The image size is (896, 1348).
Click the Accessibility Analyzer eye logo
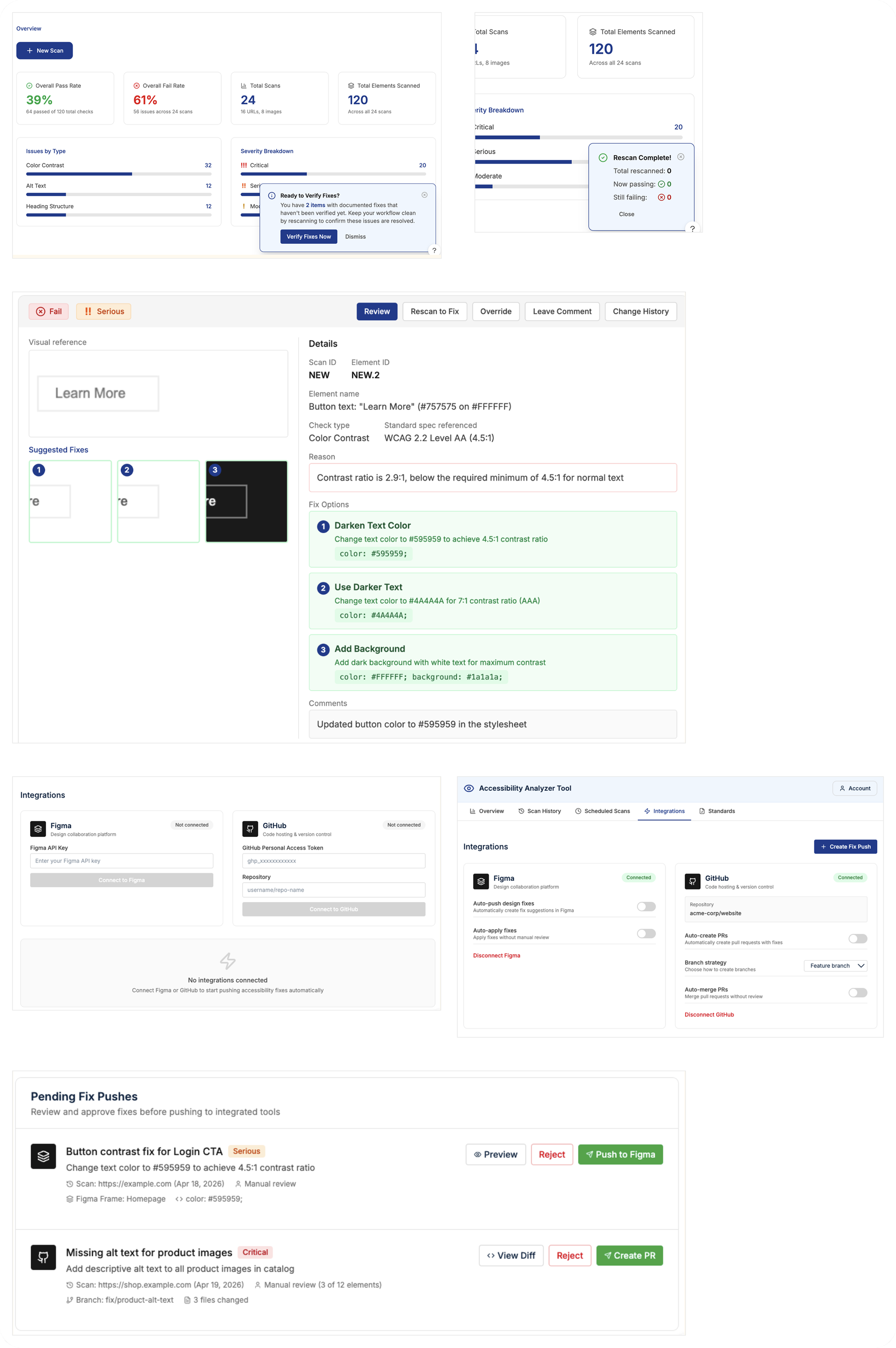pos(468,788)
